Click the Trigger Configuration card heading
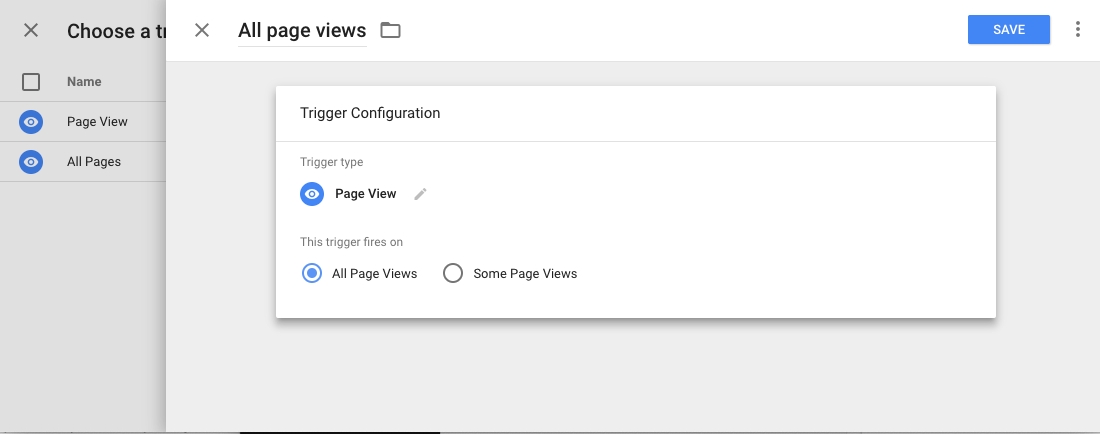Viewport: 1100px width, 434px height. (370, 113)
